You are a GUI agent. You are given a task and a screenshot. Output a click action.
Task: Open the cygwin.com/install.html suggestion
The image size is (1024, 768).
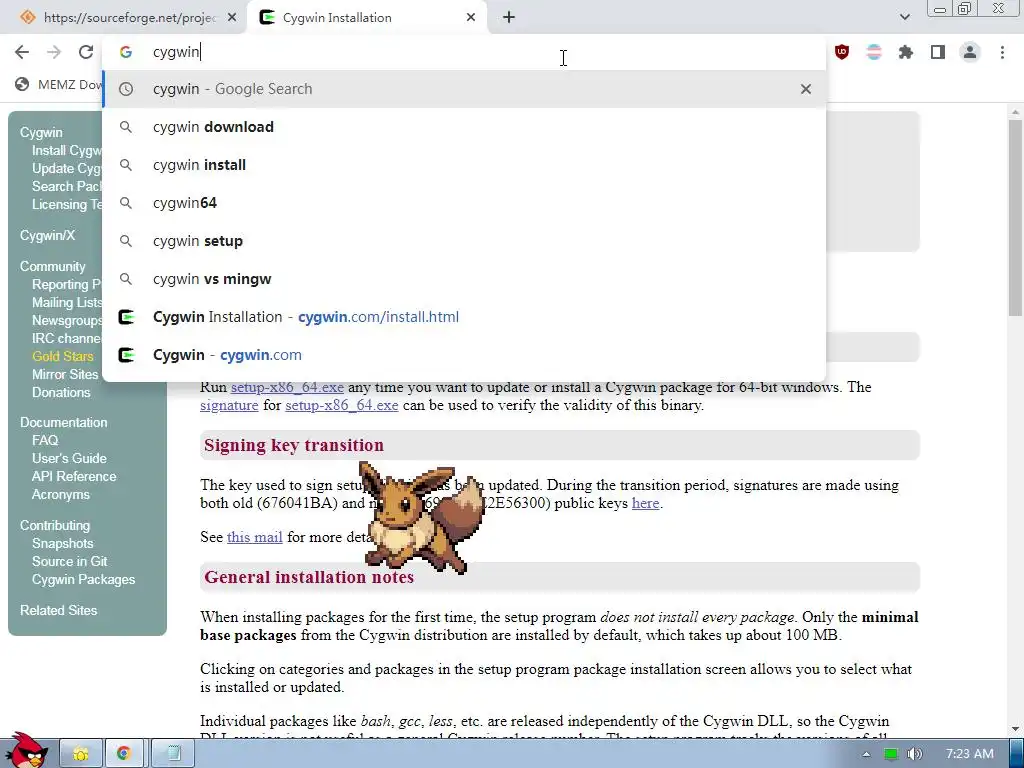[464, 317]
